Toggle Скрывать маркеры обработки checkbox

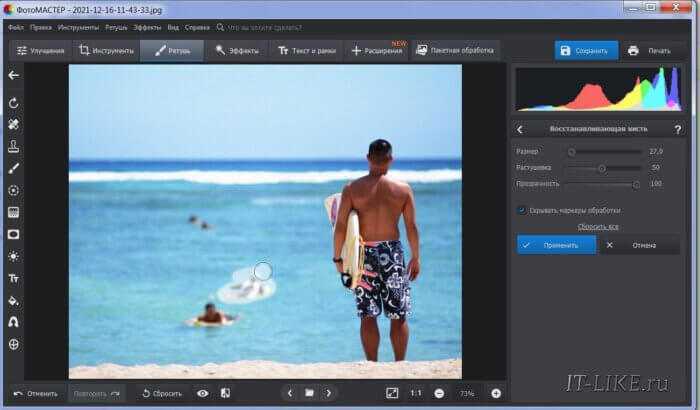pyautogui.click(x=521, y=210)
